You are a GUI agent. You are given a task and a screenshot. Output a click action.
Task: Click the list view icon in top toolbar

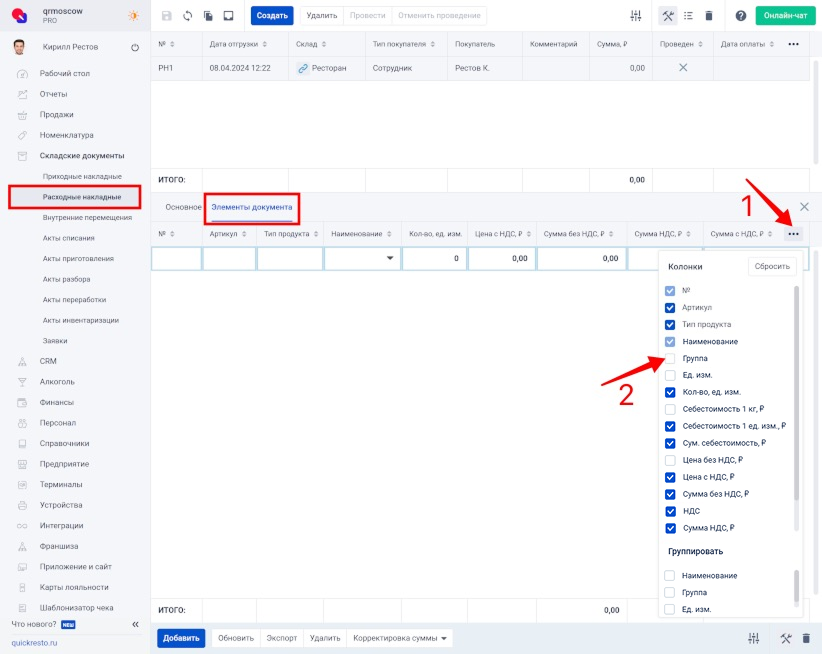click(688, 16)
